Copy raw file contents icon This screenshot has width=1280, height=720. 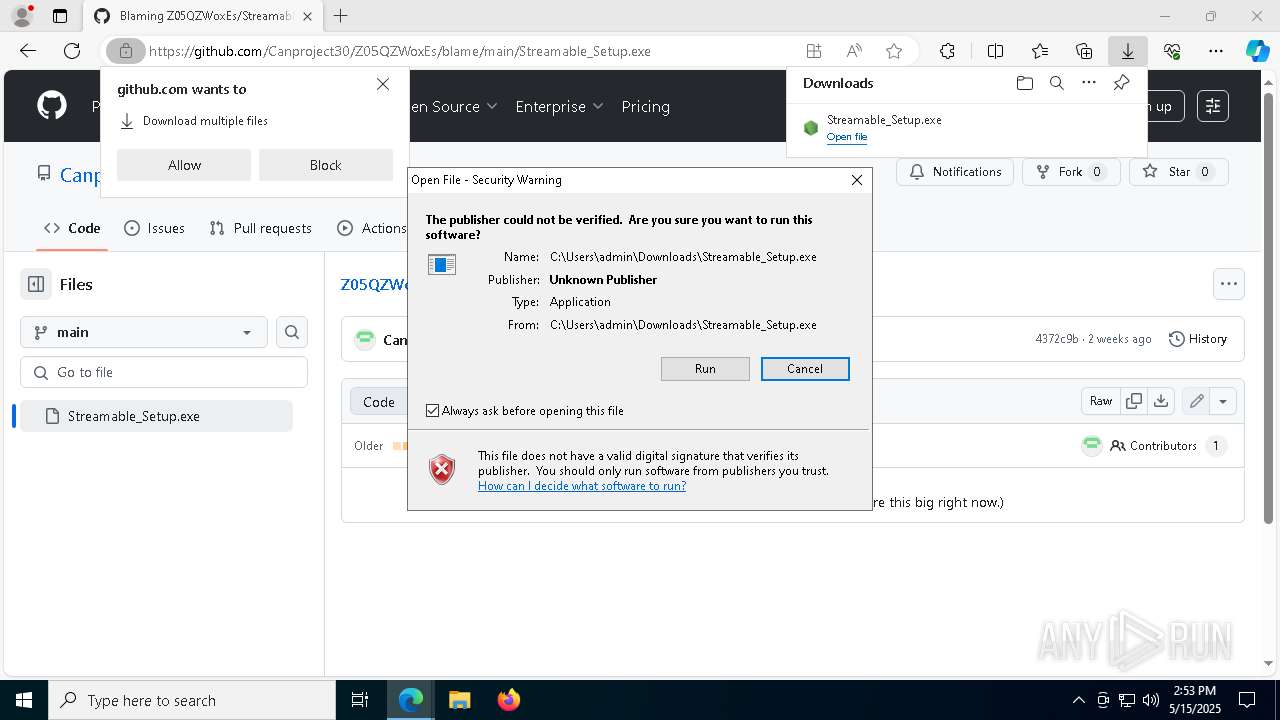(1134, 401)
